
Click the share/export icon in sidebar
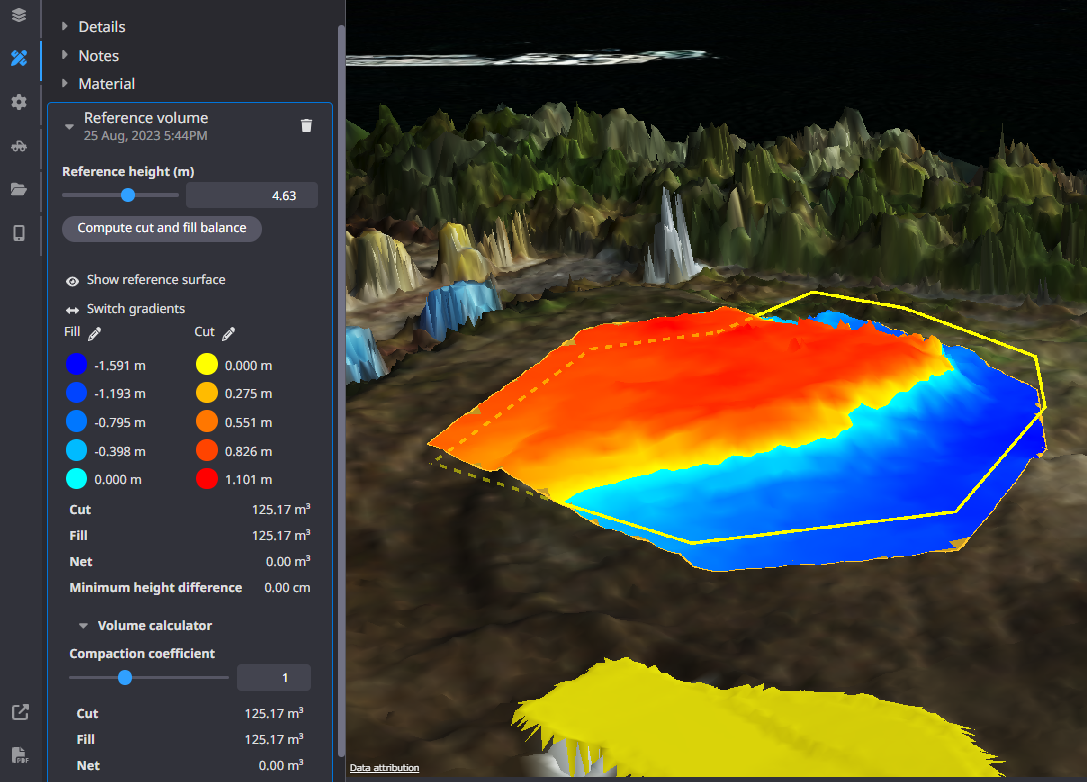(20, 712)
